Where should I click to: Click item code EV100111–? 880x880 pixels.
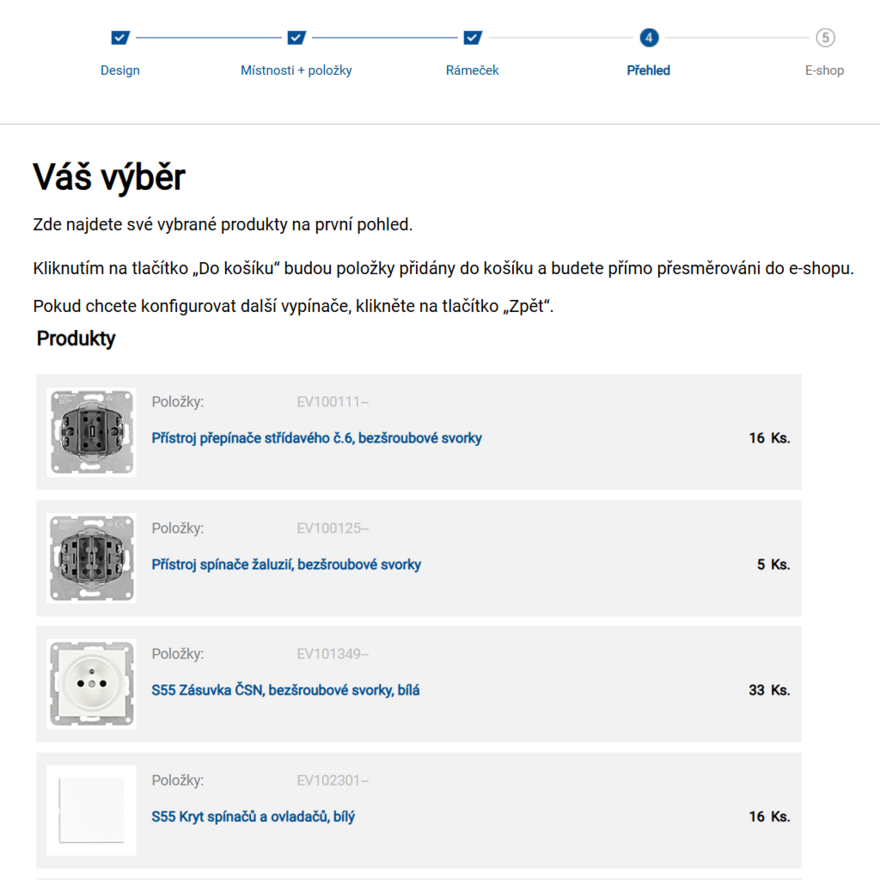click(332, 402)
